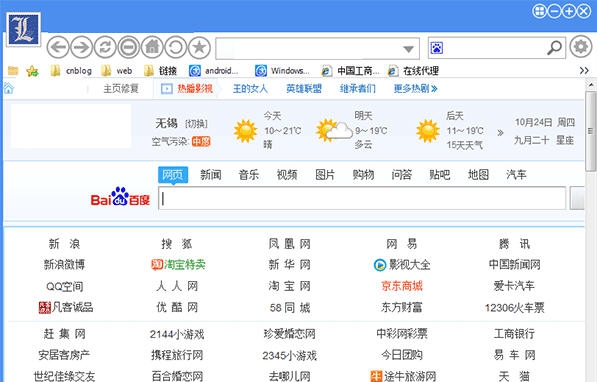Open the Windows... bookmark

[x=282, y=71]
